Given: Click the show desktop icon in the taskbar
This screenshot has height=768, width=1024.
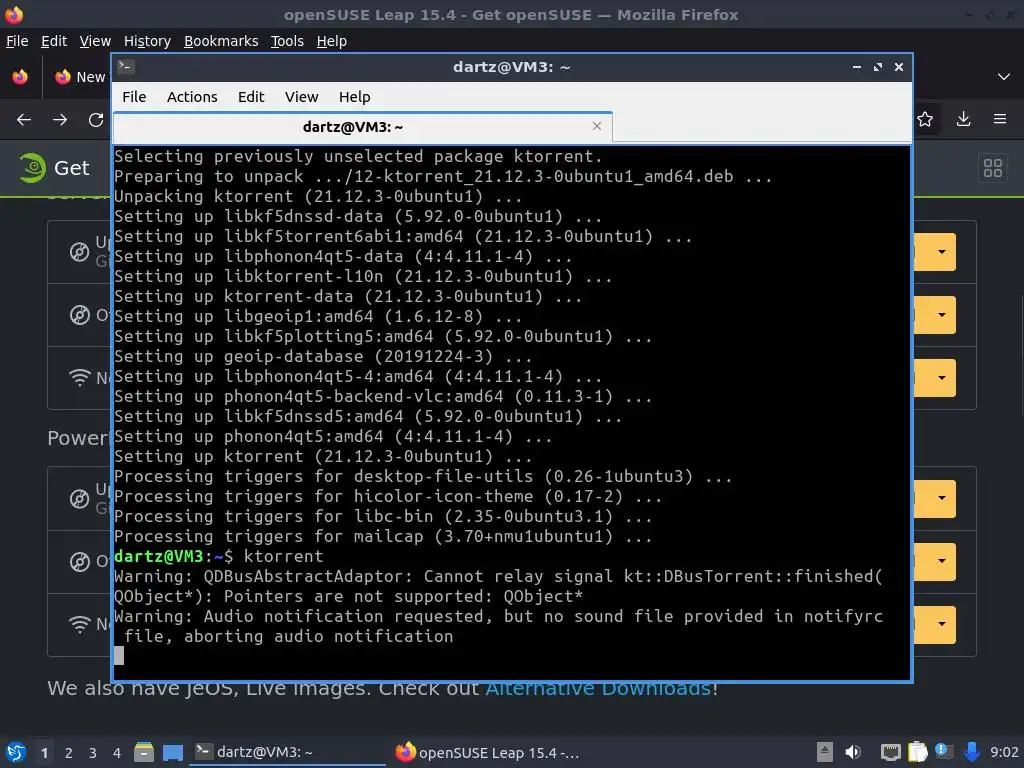Looking at the screenshot, I should tap(172, 752).
